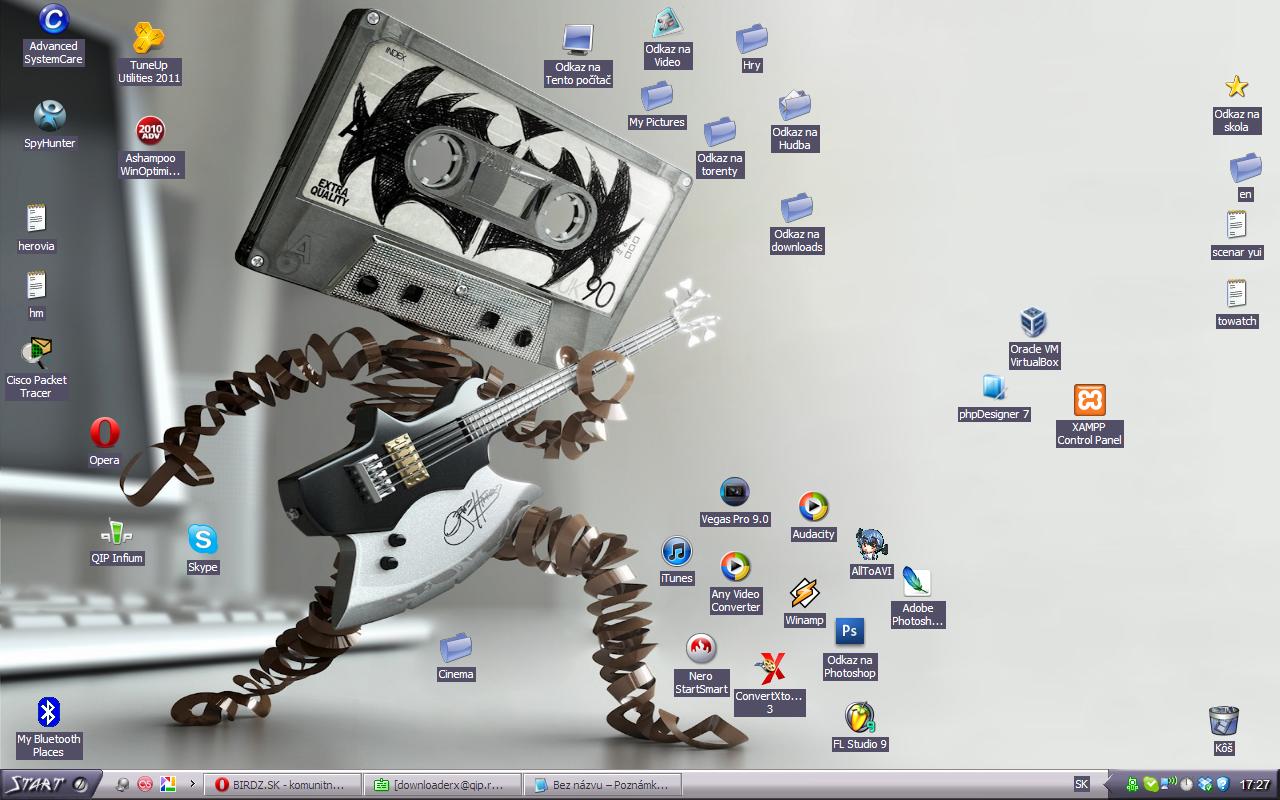Image resolution: width=1280 pixels, height=800 pixels.
Task: Launch Adobe Photoshop feather icon
Action: 917,597
